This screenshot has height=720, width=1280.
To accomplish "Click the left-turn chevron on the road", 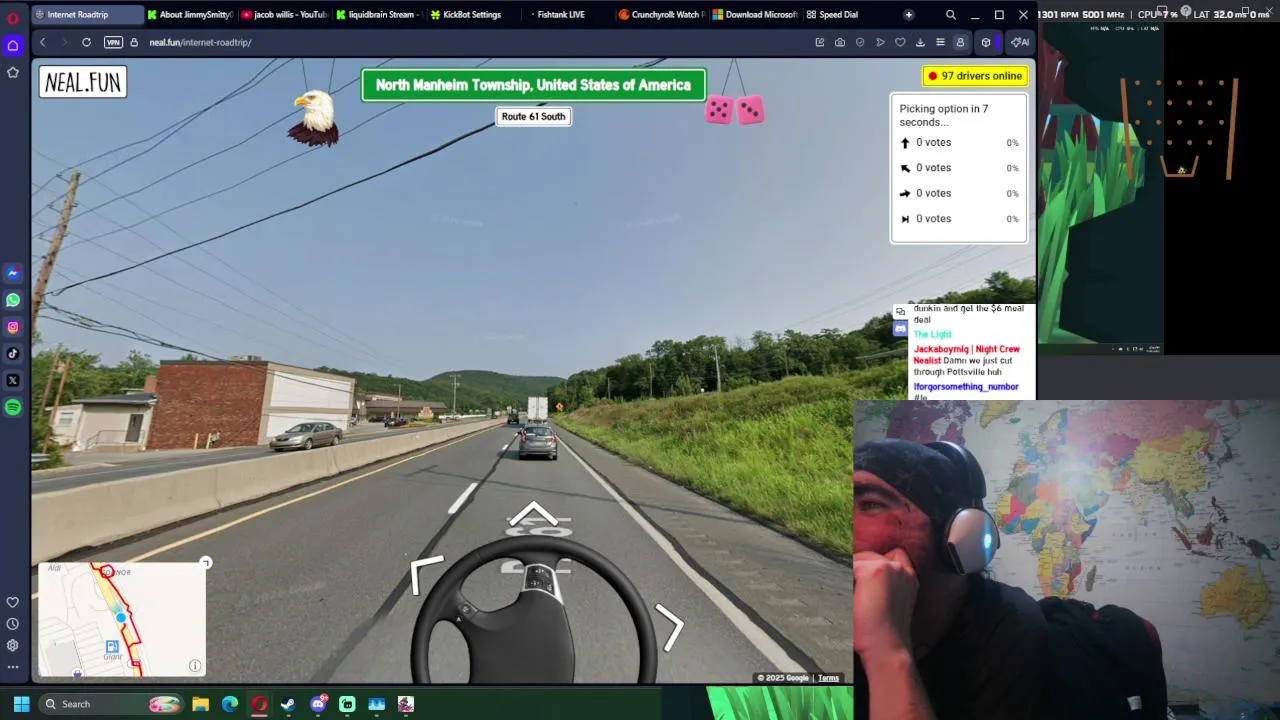I will coord(425,574).
